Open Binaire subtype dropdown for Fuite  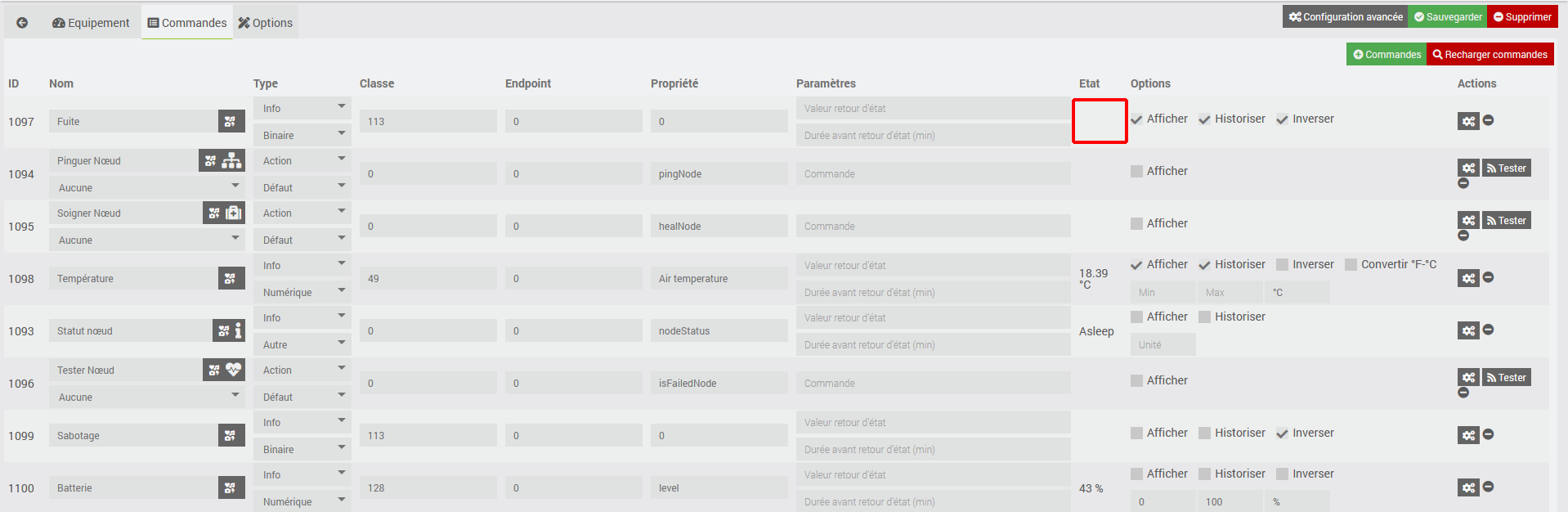point(302,135)
